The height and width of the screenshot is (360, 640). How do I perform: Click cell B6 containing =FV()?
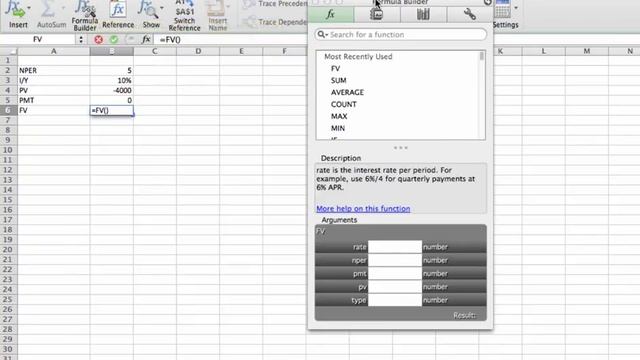pos(111,110)
